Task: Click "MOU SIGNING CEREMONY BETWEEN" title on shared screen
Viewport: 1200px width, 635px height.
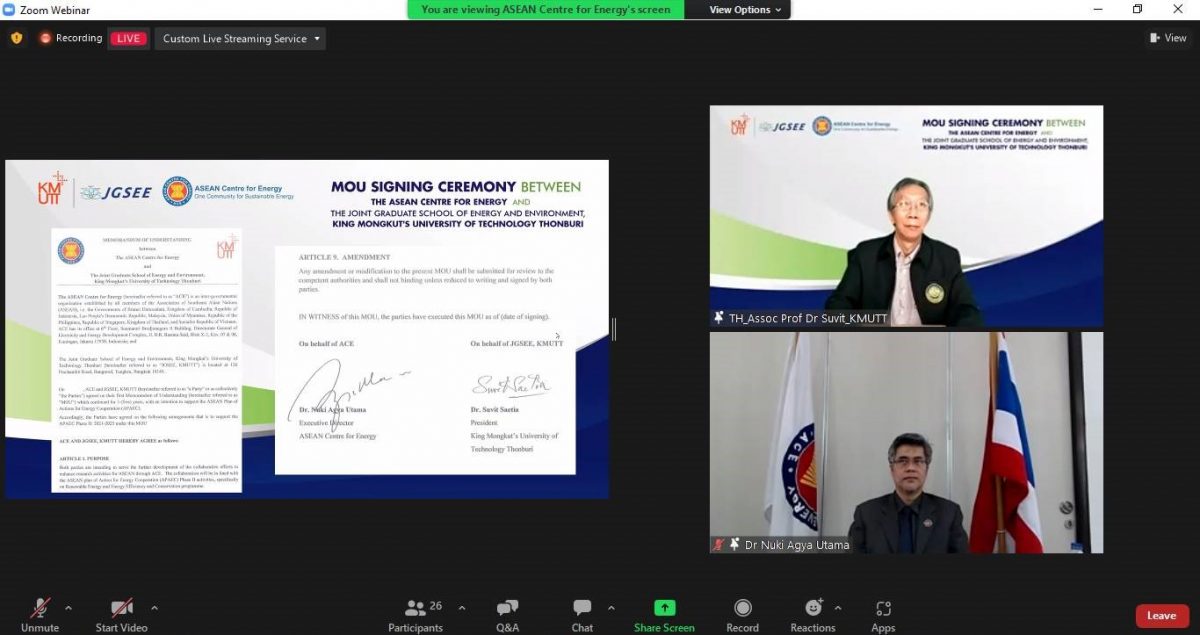Action: click(456, 186)
